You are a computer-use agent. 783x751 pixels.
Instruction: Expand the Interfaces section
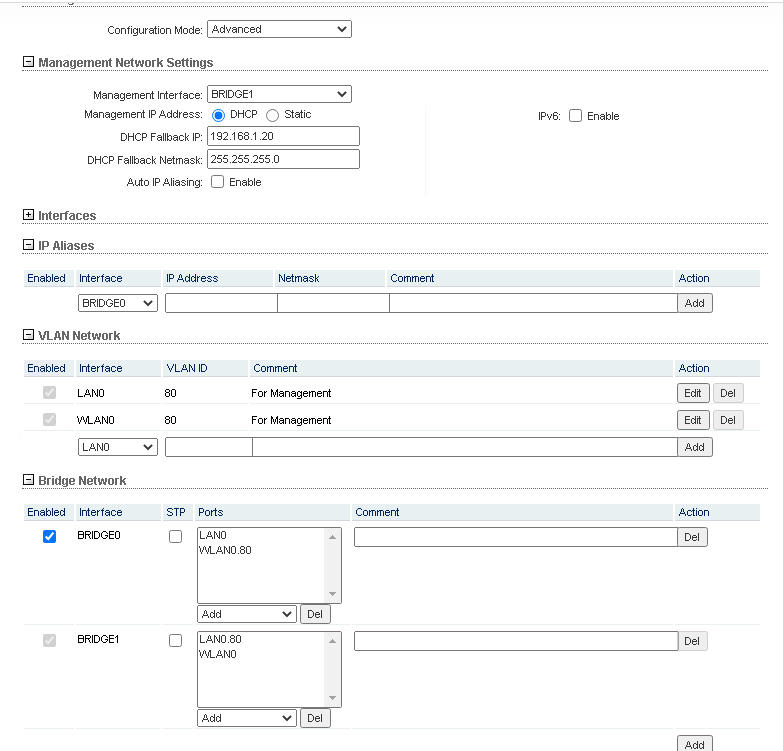[28, 215]
